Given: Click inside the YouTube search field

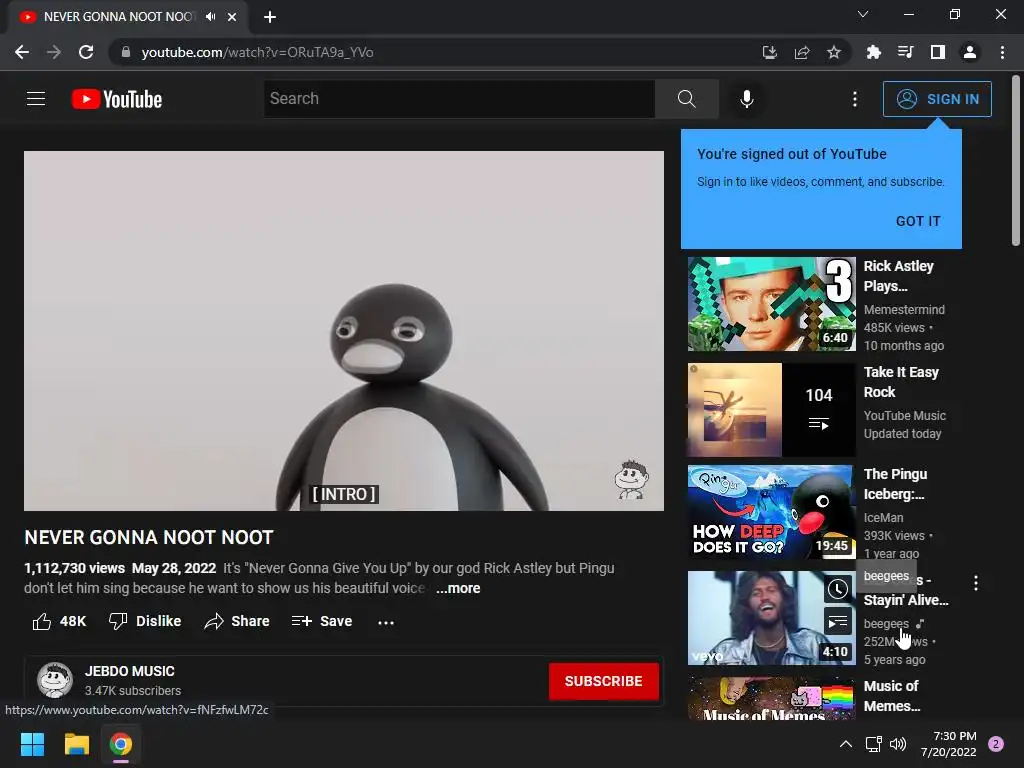Looking at the screenshot, I should pos(459,99).
